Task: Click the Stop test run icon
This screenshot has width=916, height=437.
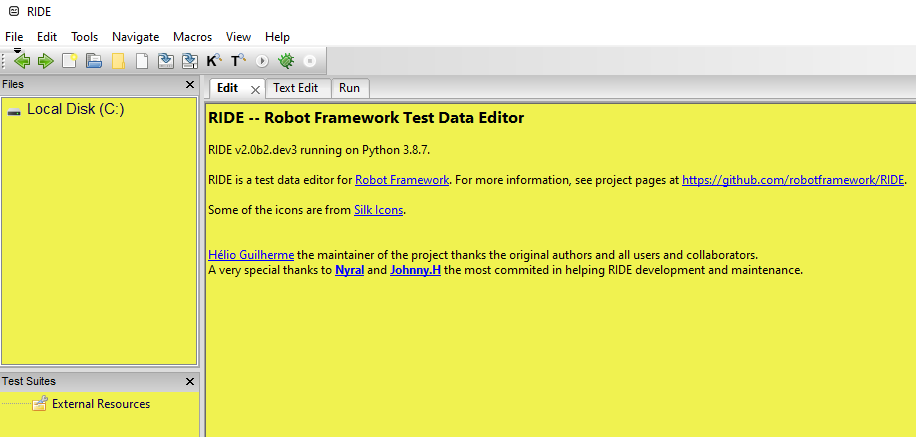Action: pos(310,61)
